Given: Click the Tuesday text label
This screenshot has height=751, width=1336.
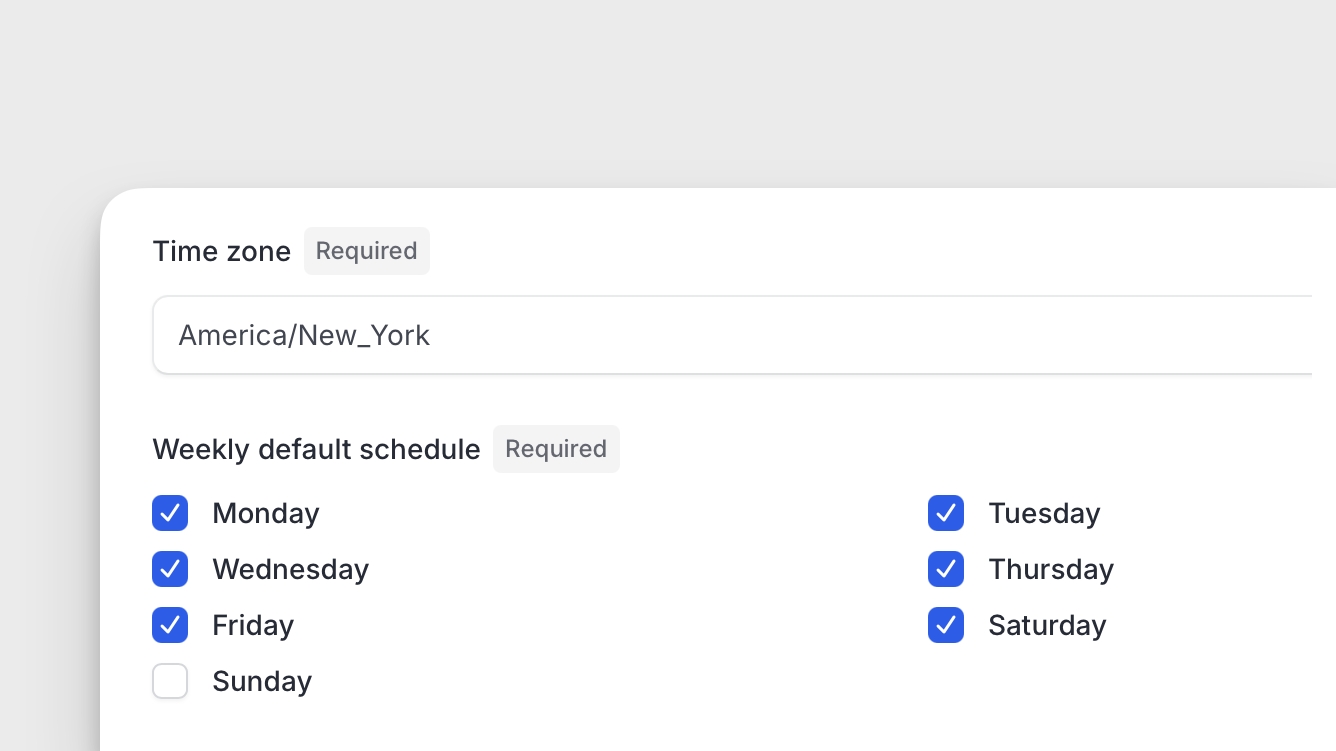Looking at the screenshot, I should click(x=1044, y=513).
